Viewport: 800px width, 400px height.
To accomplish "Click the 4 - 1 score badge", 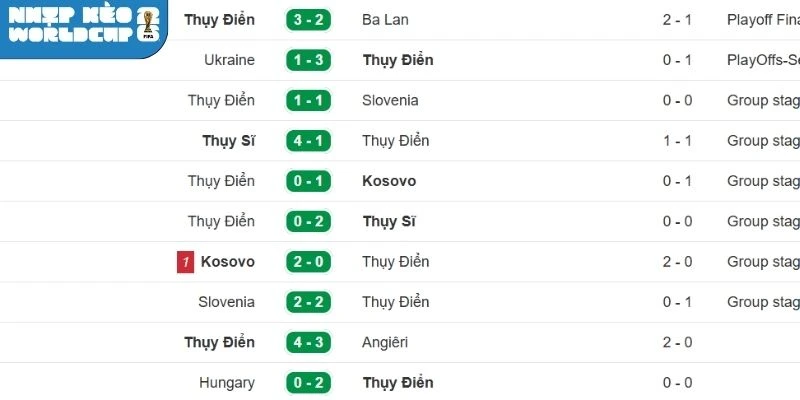I will pos(309,141).
